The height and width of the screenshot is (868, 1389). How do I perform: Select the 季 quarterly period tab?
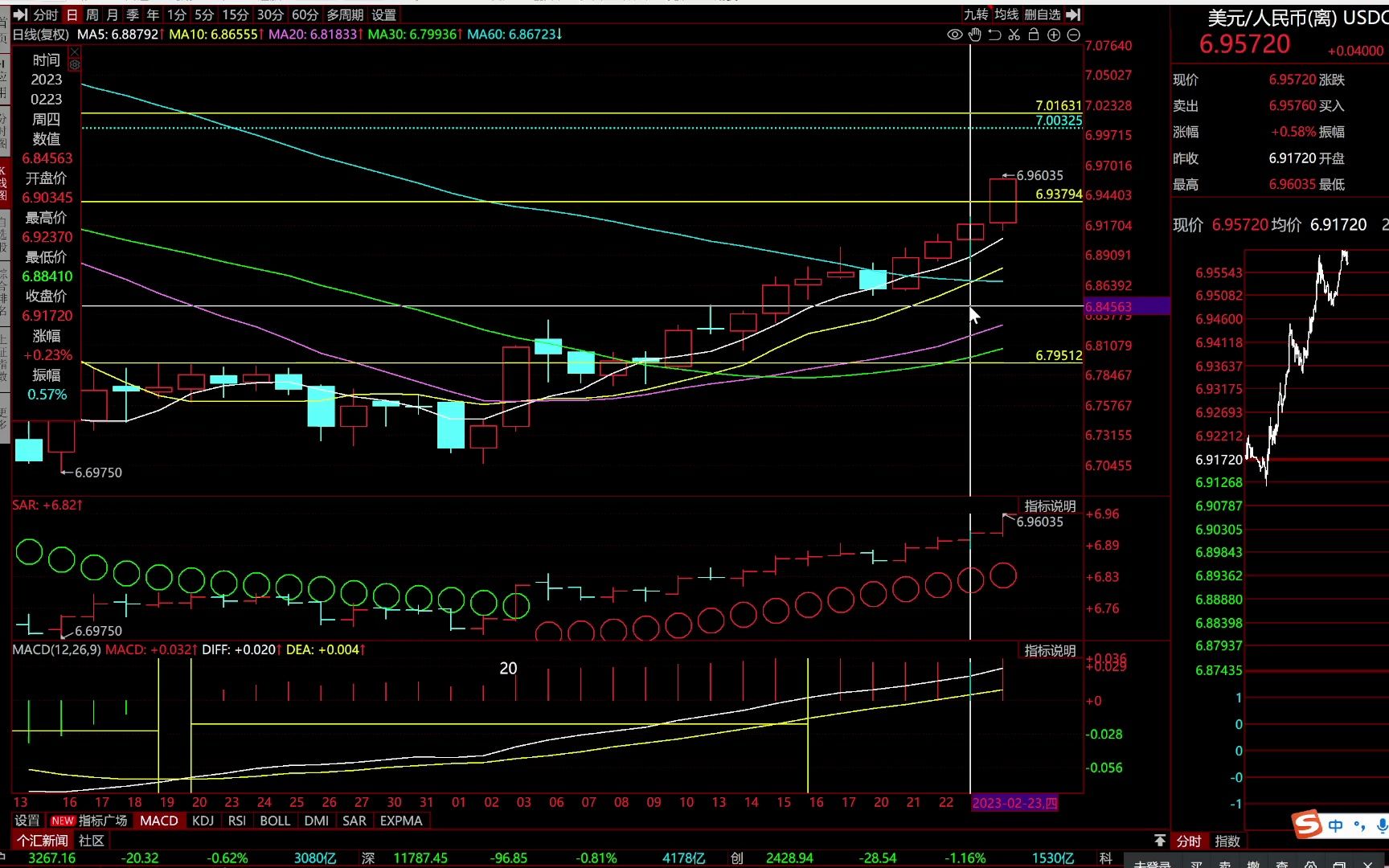pyautogui.click(x=133, y=14)
